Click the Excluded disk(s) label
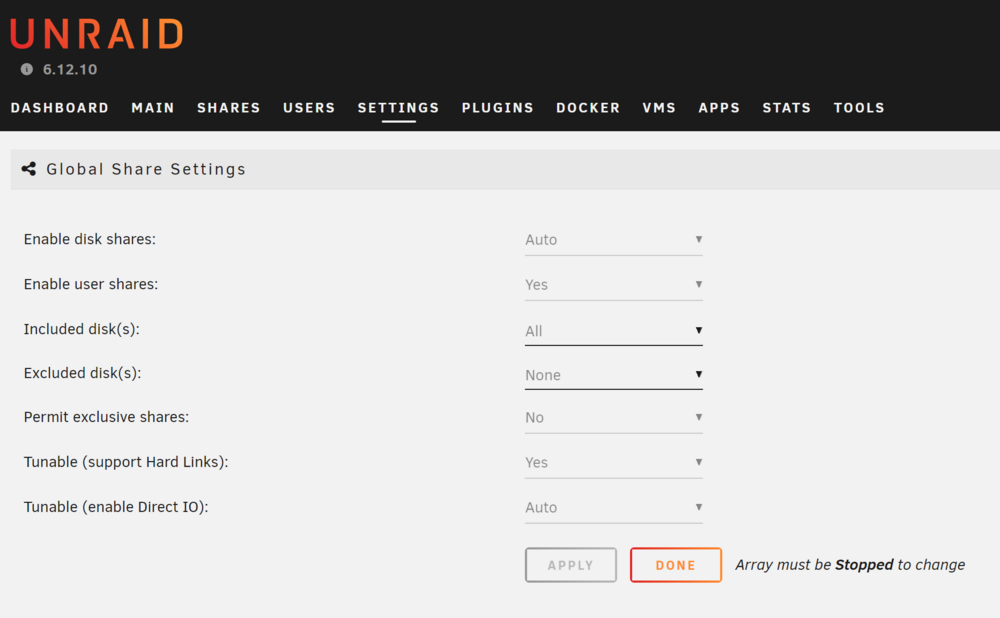The image size is (1000, 618). coord(82,373)
